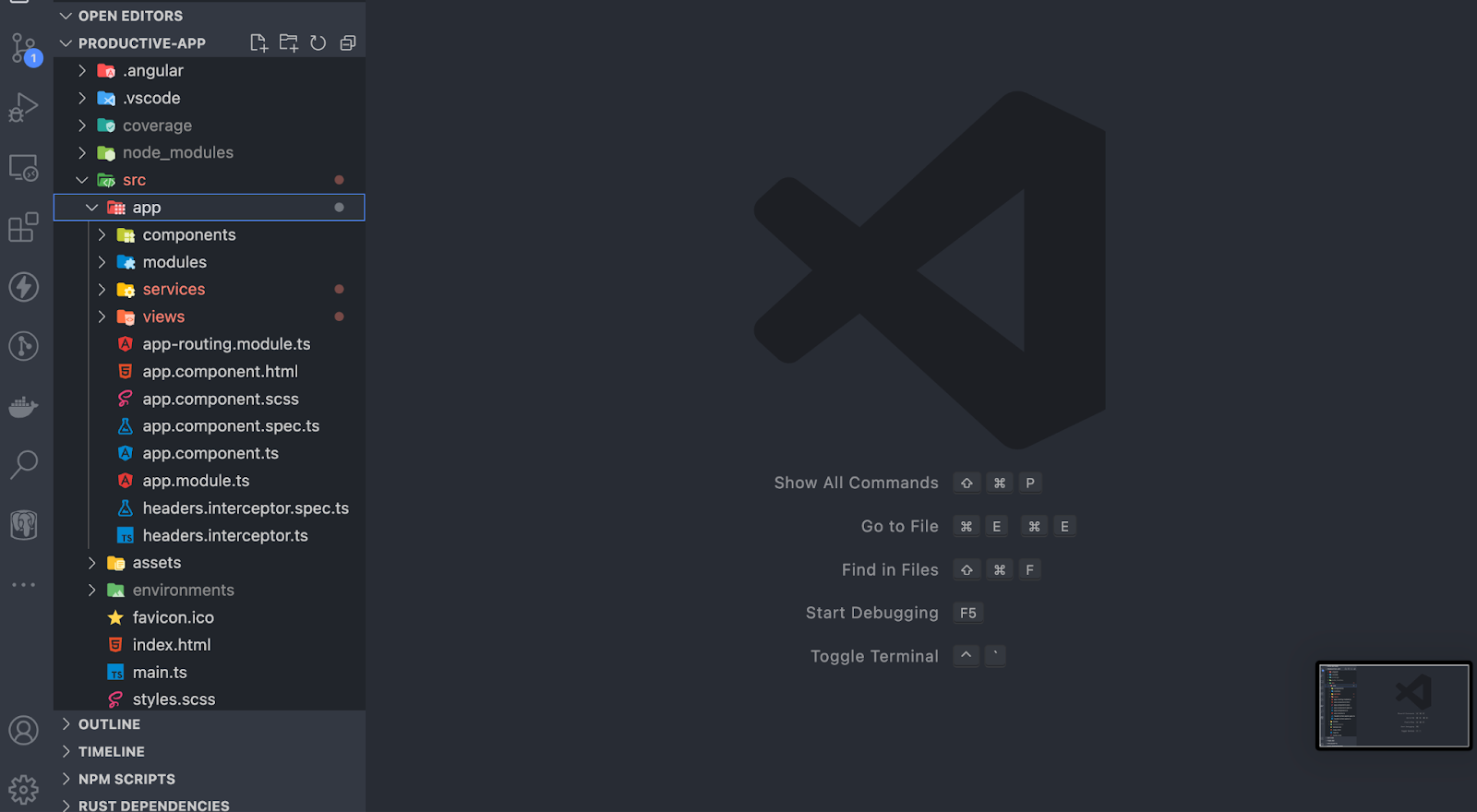Open the Docker view in activity bar
This screenshot has width=1477, height=812.
pos(24,406)
